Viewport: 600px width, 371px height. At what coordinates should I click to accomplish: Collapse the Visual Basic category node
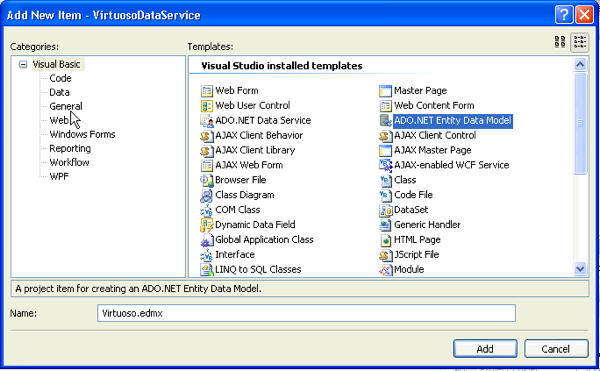click(x=23, y=64)
